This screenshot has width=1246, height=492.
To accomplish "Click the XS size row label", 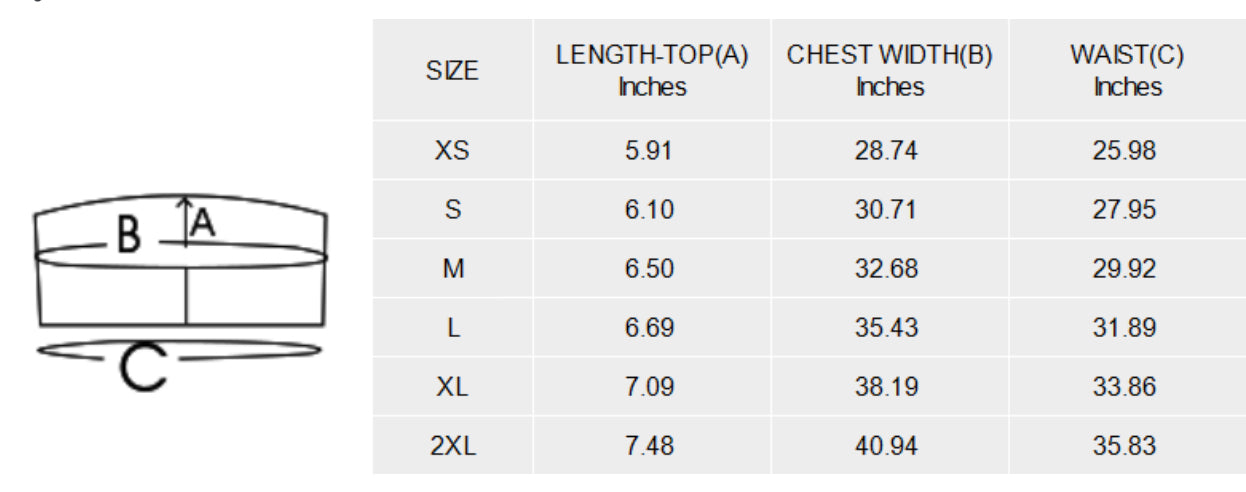I will [452, 151].
